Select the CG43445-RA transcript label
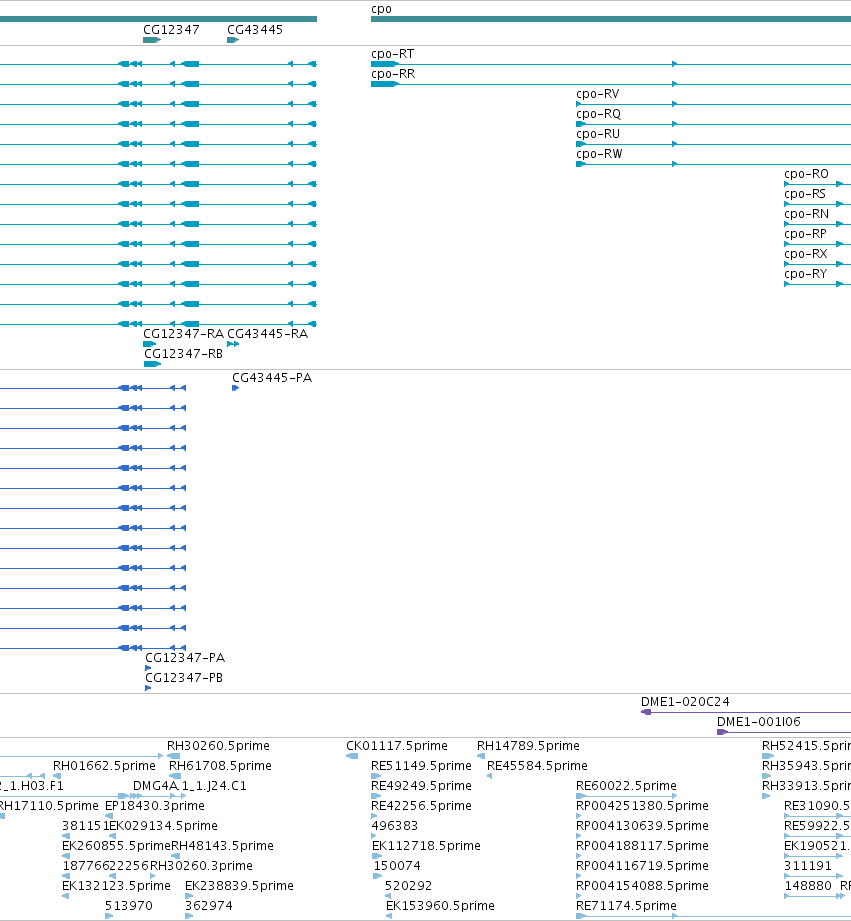 (267, 334)
